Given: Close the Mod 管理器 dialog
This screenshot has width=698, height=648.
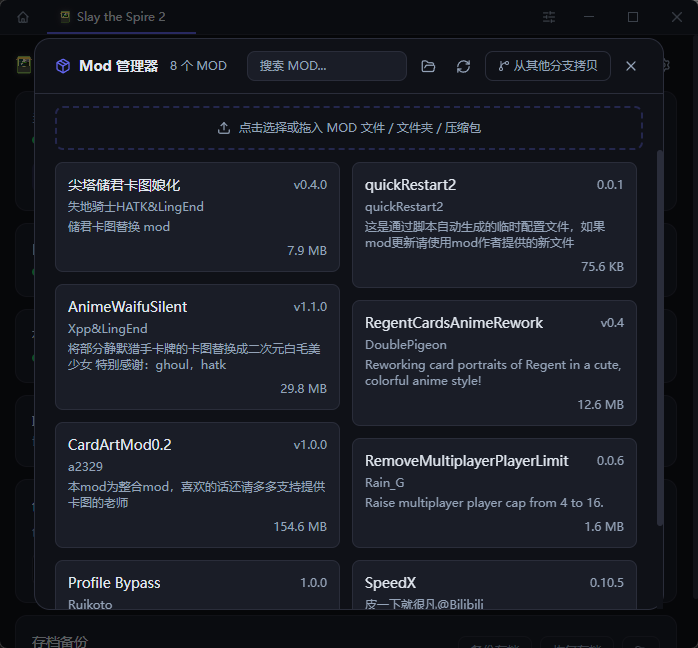Looking at the screenshot, I should click(631, 66).
